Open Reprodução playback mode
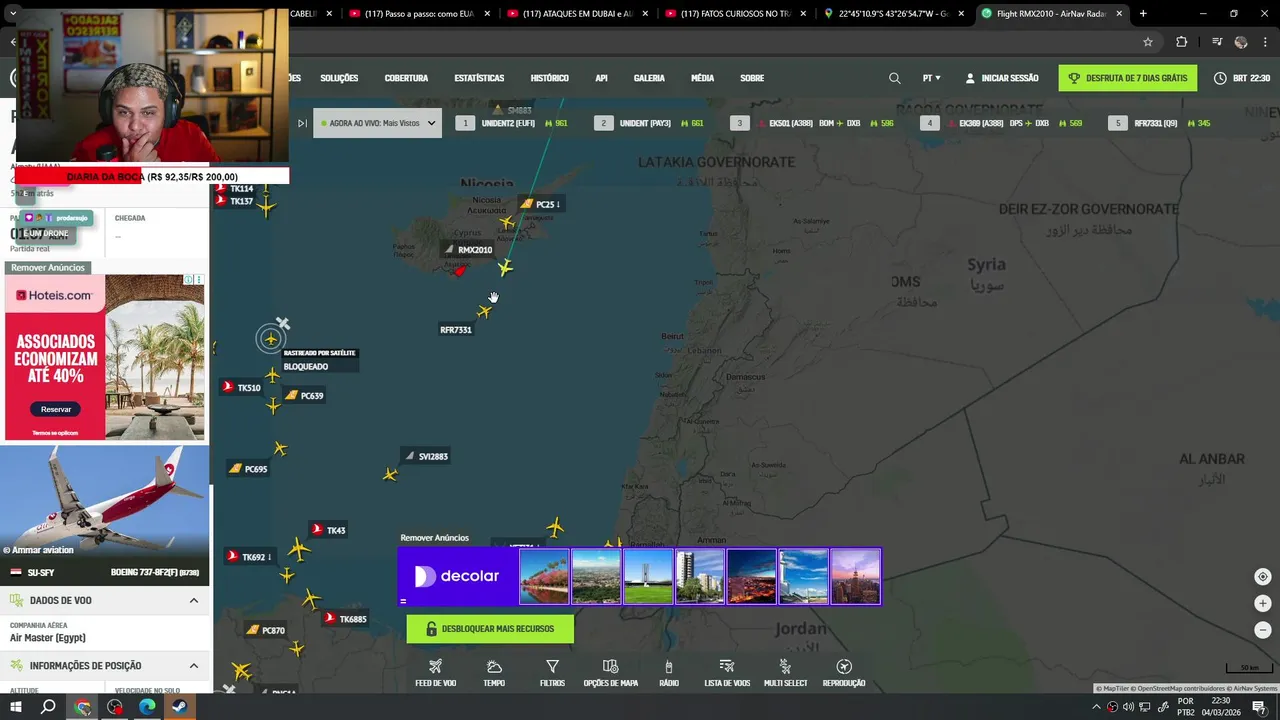Viewport: 1280px width, 720px height. click(843, 673)
